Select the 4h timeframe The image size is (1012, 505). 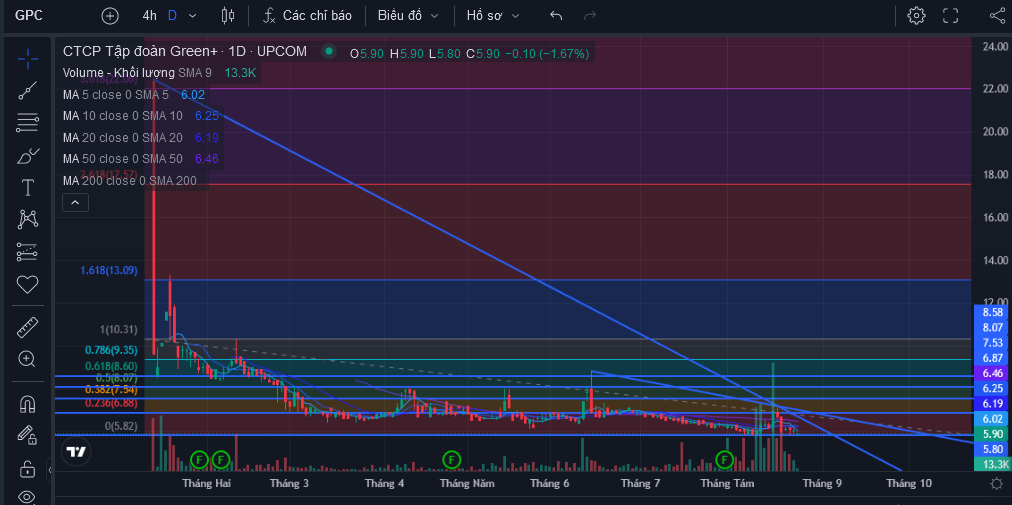tap(149, 15)
